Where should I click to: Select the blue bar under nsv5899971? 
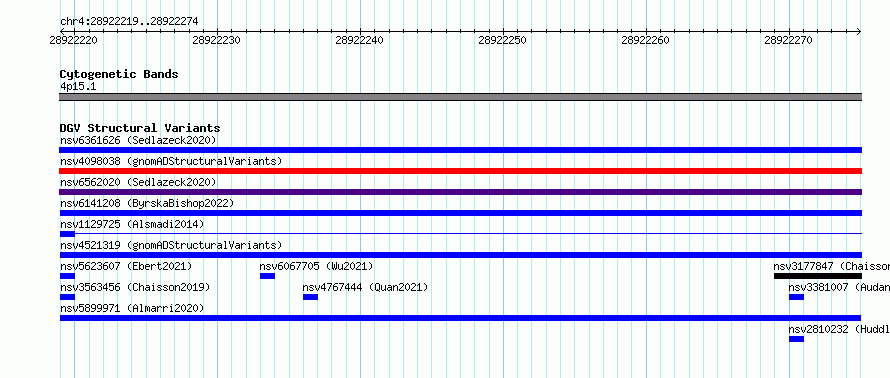460,318
